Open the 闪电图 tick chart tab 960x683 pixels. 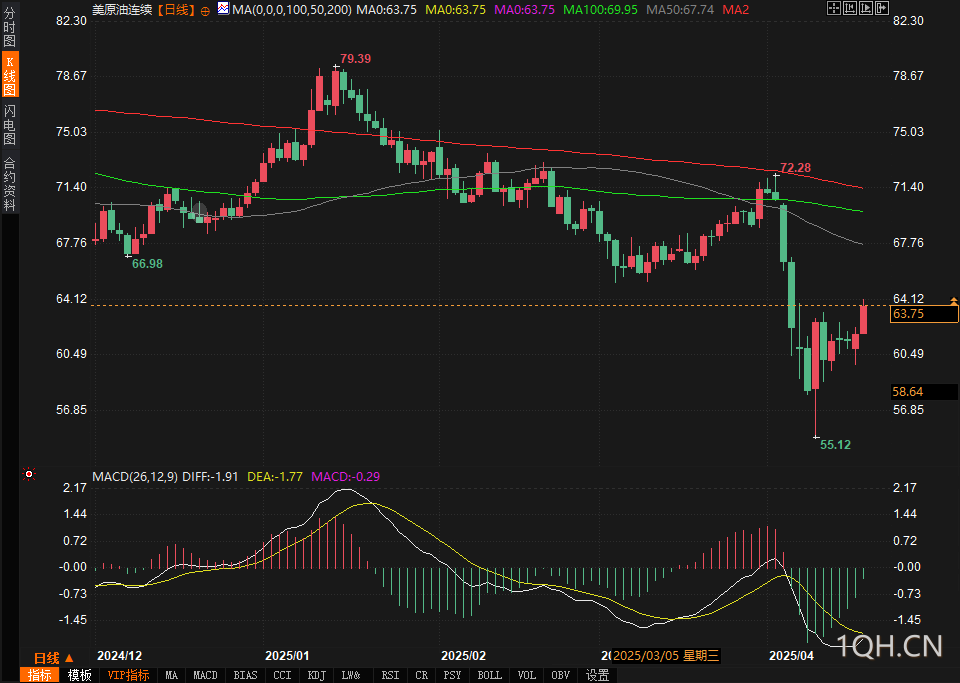[9, 124]
